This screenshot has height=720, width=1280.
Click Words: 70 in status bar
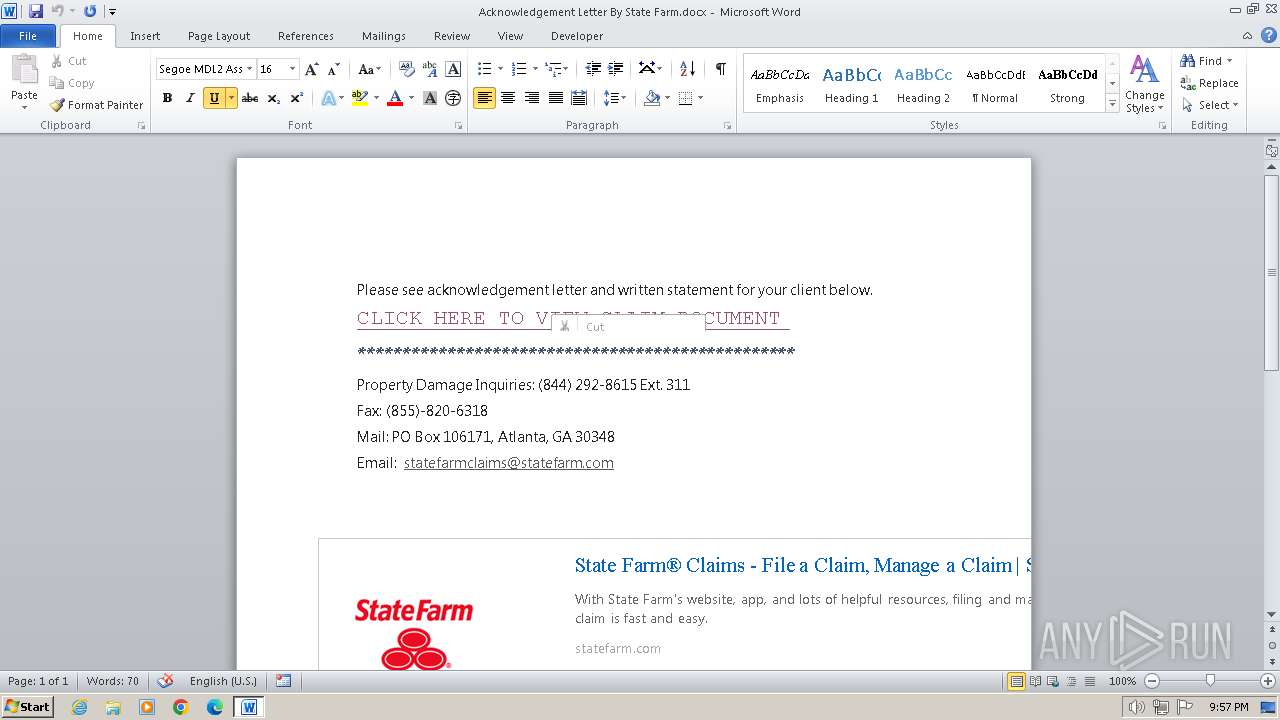pos(113,681)
